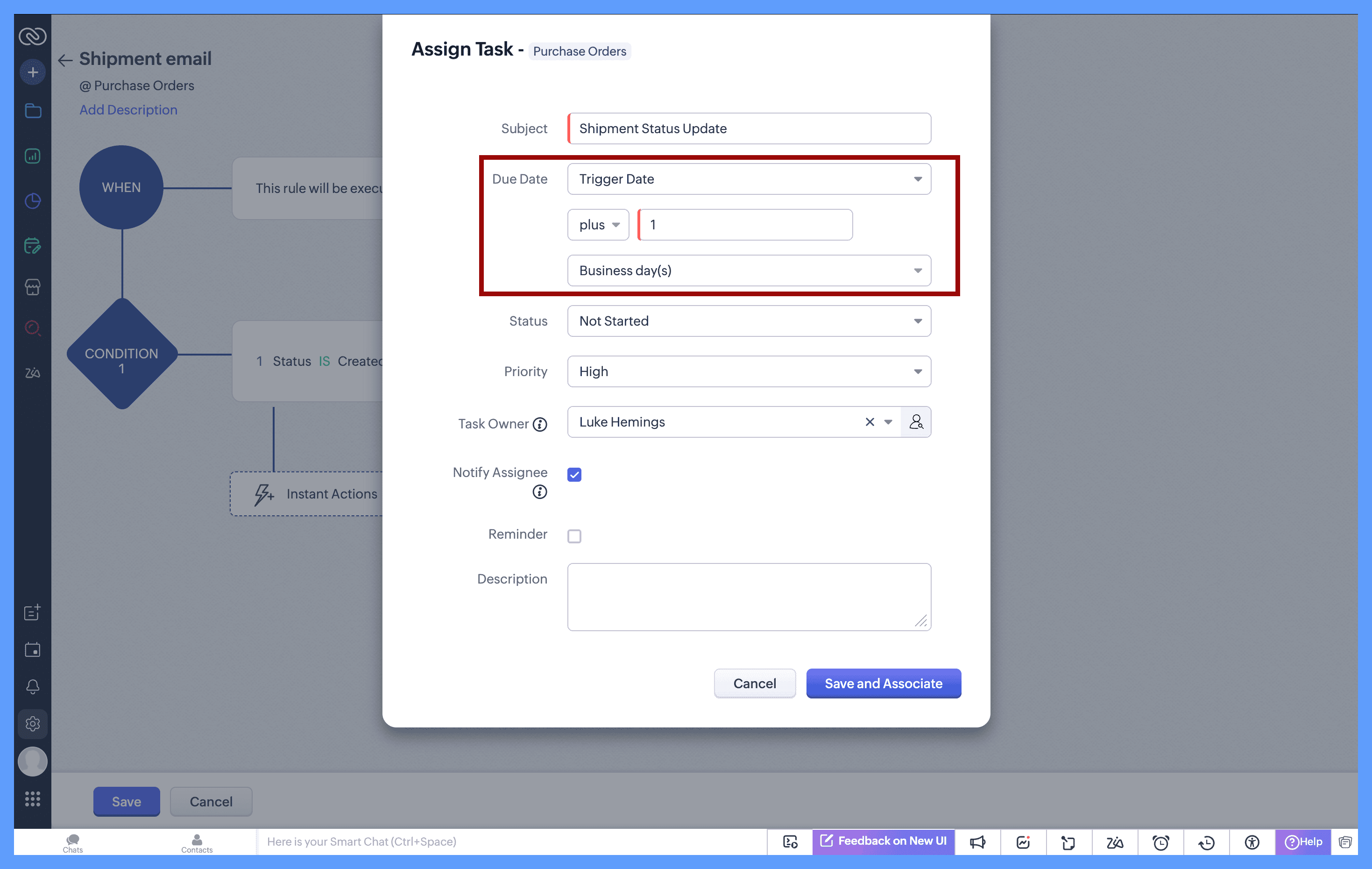Open the Priority dropdown showing High

749,372
